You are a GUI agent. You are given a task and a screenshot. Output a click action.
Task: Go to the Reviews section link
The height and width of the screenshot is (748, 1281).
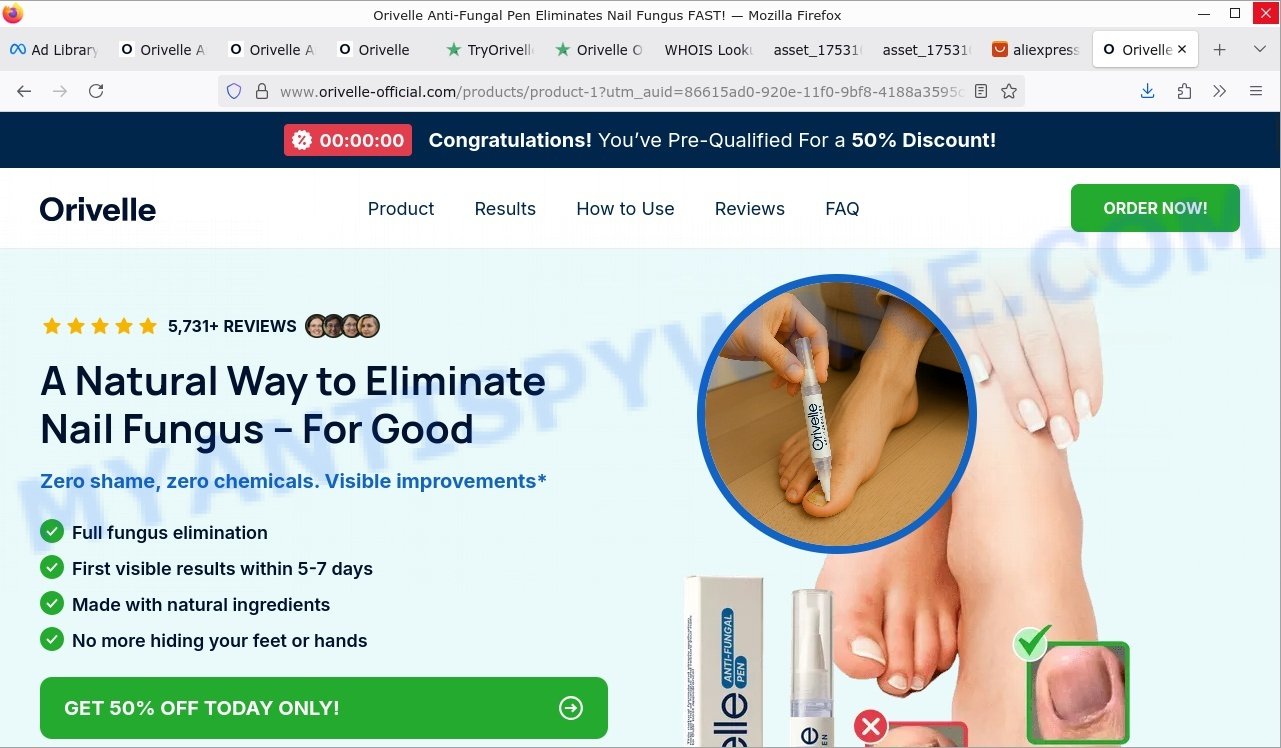coord(750,209)
